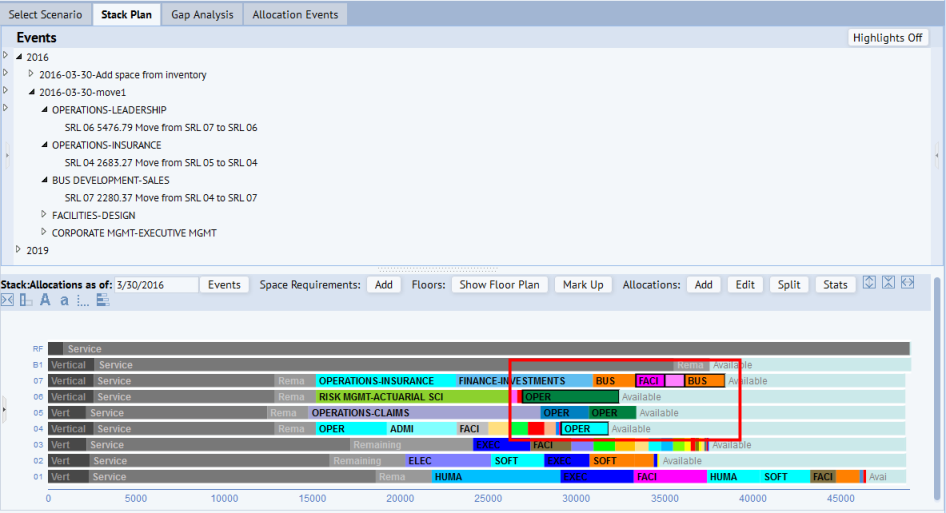The width and height of the screenshot is (946, 513).
Task: Click the dotted axis display icon
Action: tap(83, 301)
